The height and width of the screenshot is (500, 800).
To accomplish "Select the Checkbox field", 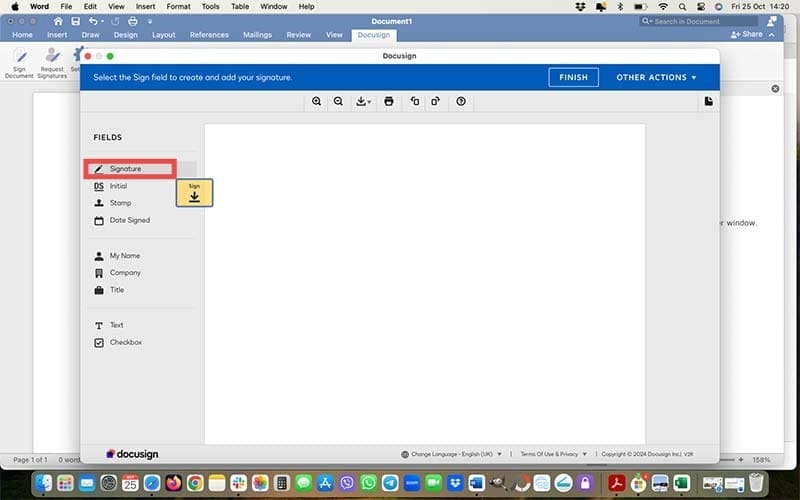I will pos(125,342).
